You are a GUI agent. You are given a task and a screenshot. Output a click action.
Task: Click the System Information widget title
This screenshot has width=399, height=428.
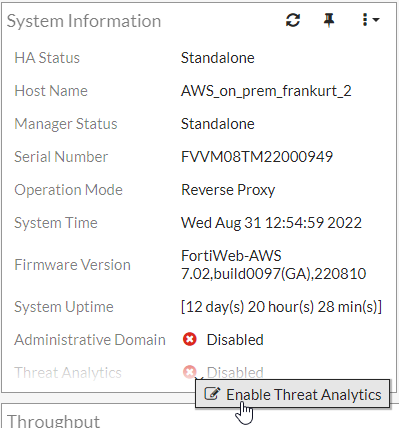84,21
